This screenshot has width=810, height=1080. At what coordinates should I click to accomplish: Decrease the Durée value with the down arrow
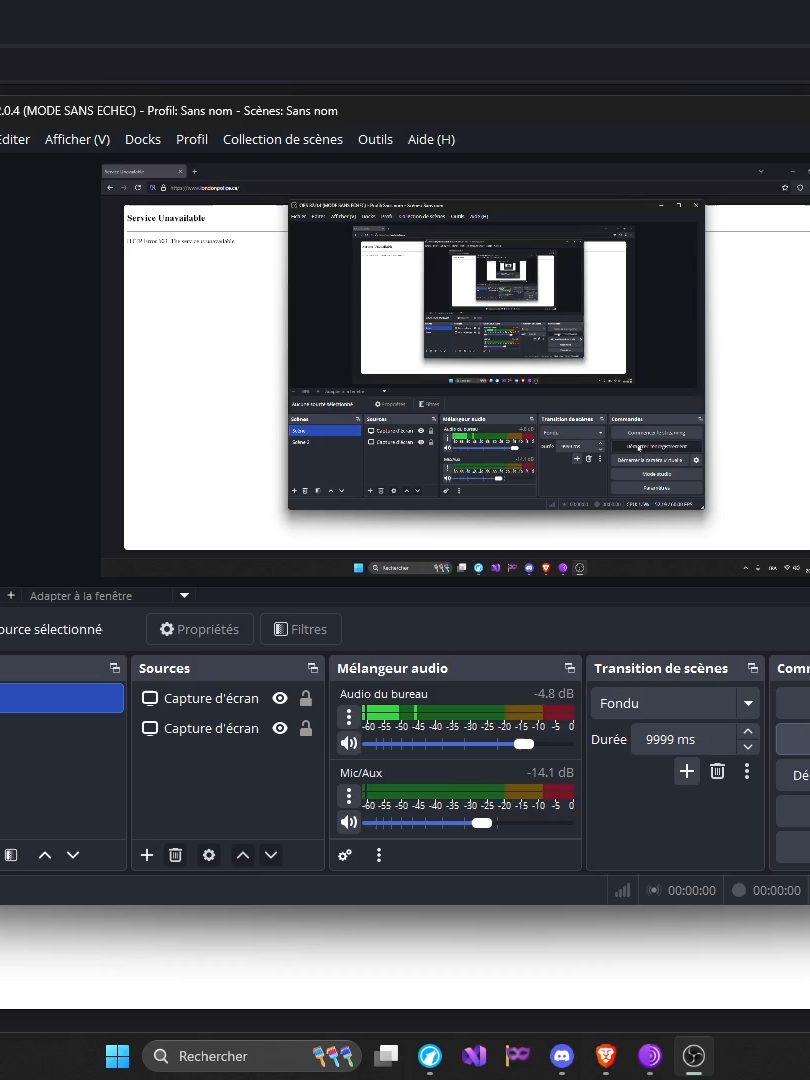tap(748, 747)
